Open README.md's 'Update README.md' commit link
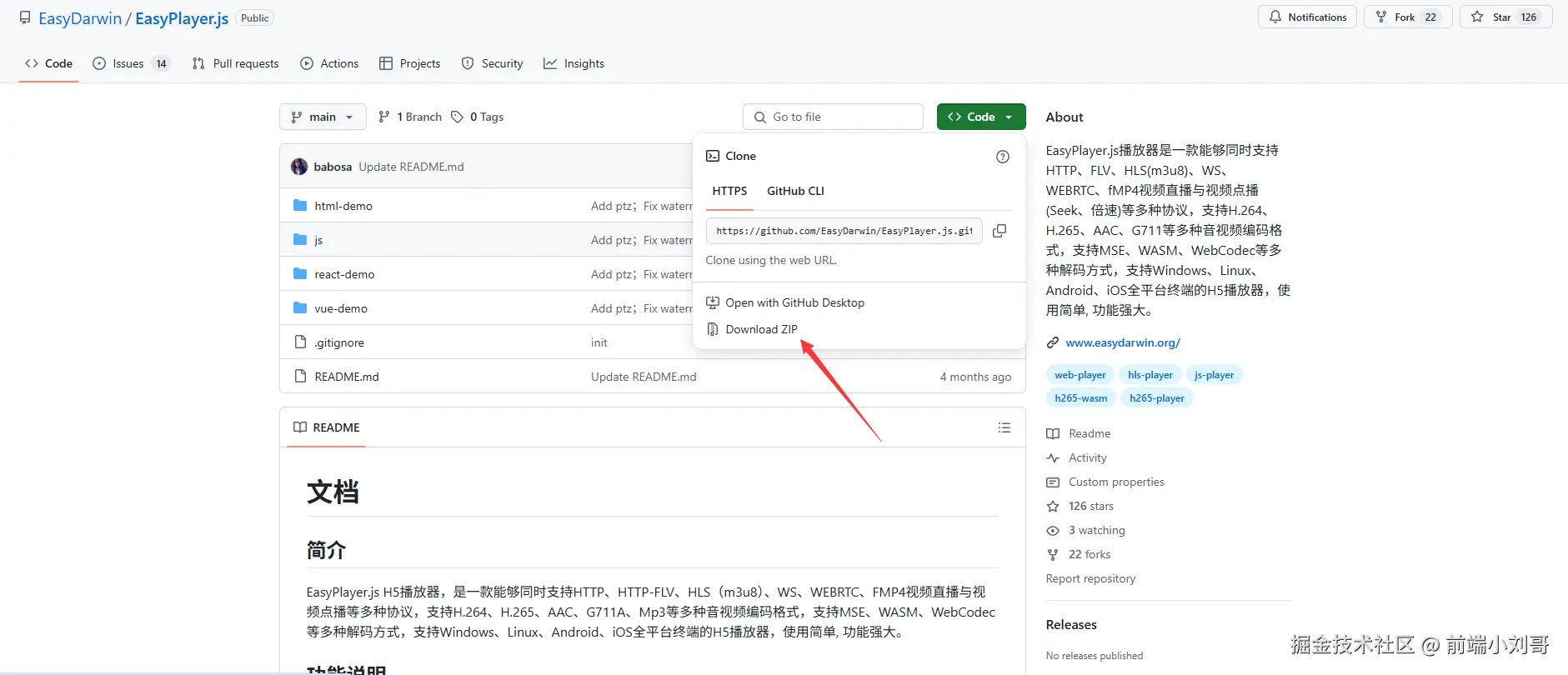 (644, 377)
